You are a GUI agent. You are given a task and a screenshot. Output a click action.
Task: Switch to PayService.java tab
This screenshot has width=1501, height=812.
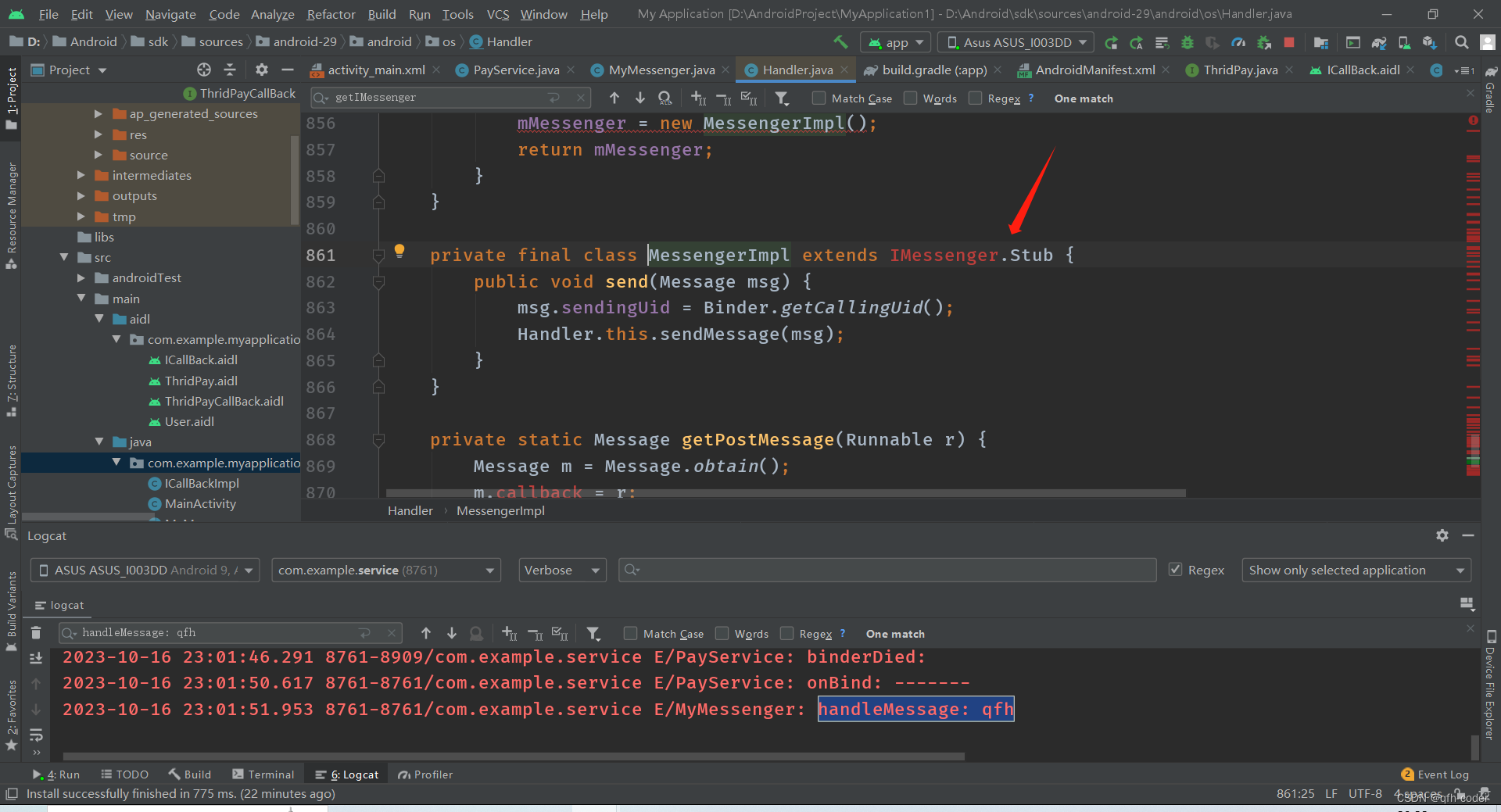point(516,70)
